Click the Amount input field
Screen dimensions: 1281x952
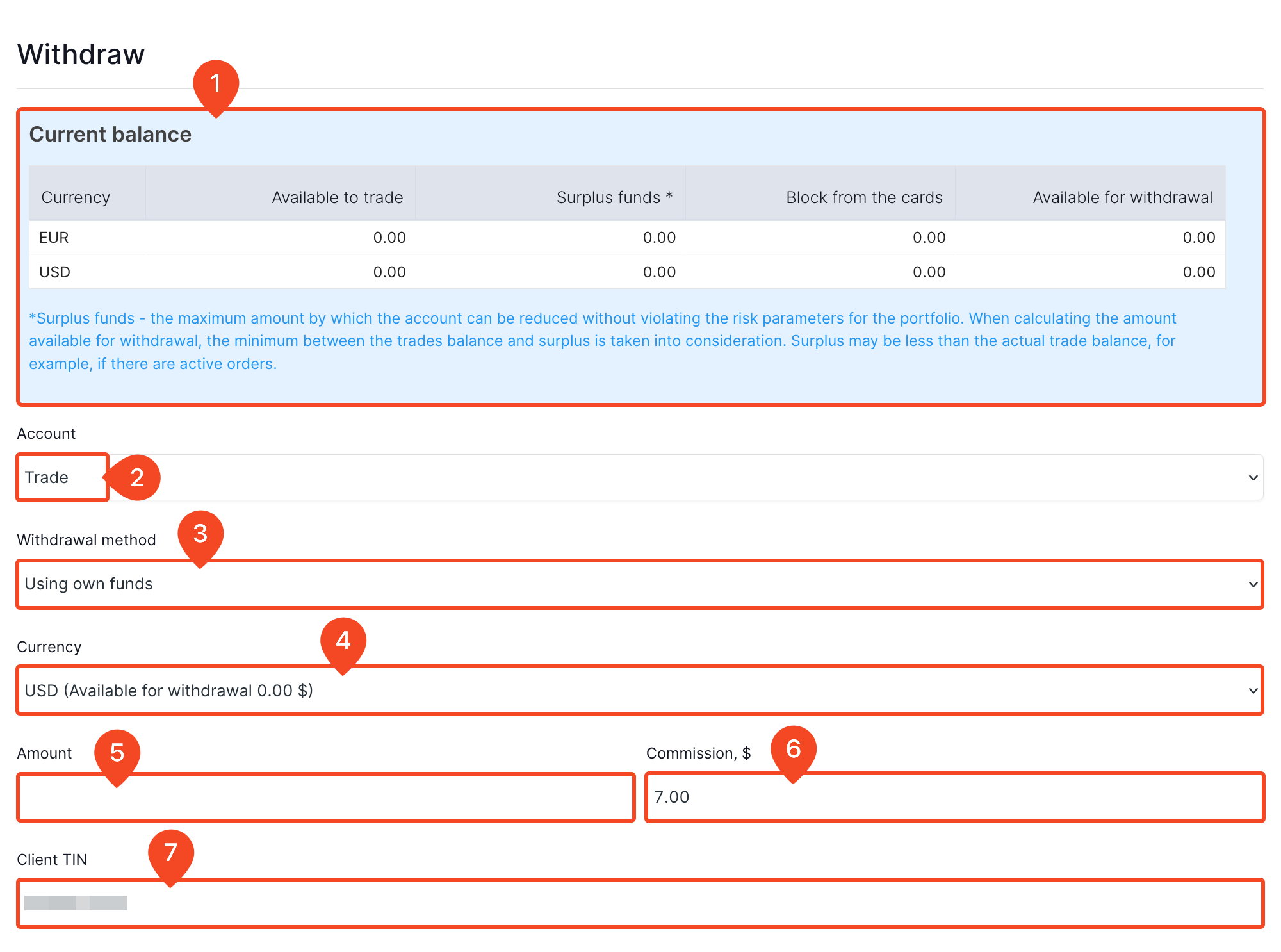pyautogui.click(x=326, y=797)
